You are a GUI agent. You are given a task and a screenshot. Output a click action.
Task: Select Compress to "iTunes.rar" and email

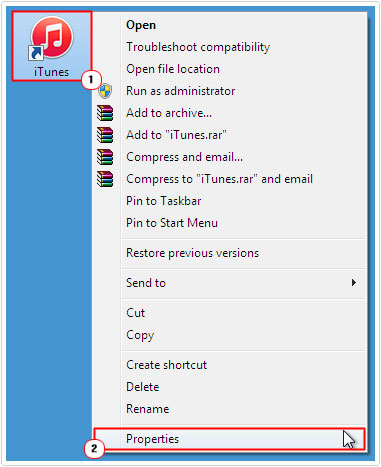230,179
